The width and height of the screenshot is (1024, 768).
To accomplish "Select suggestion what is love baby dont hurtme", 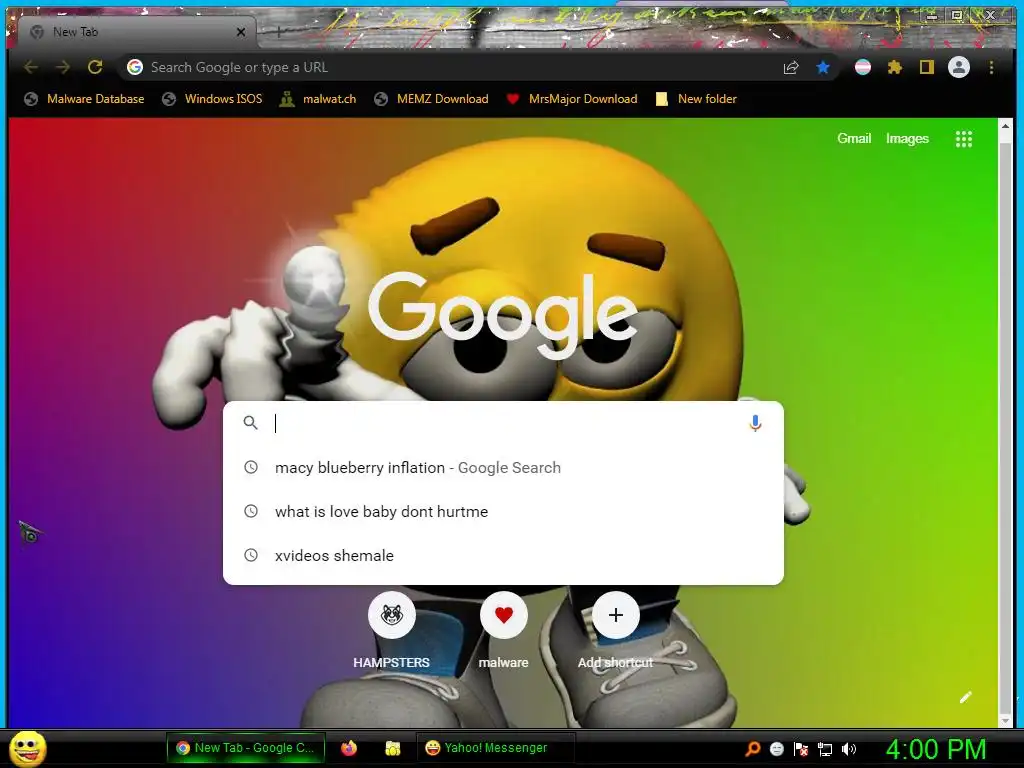I will pos(503,511).
